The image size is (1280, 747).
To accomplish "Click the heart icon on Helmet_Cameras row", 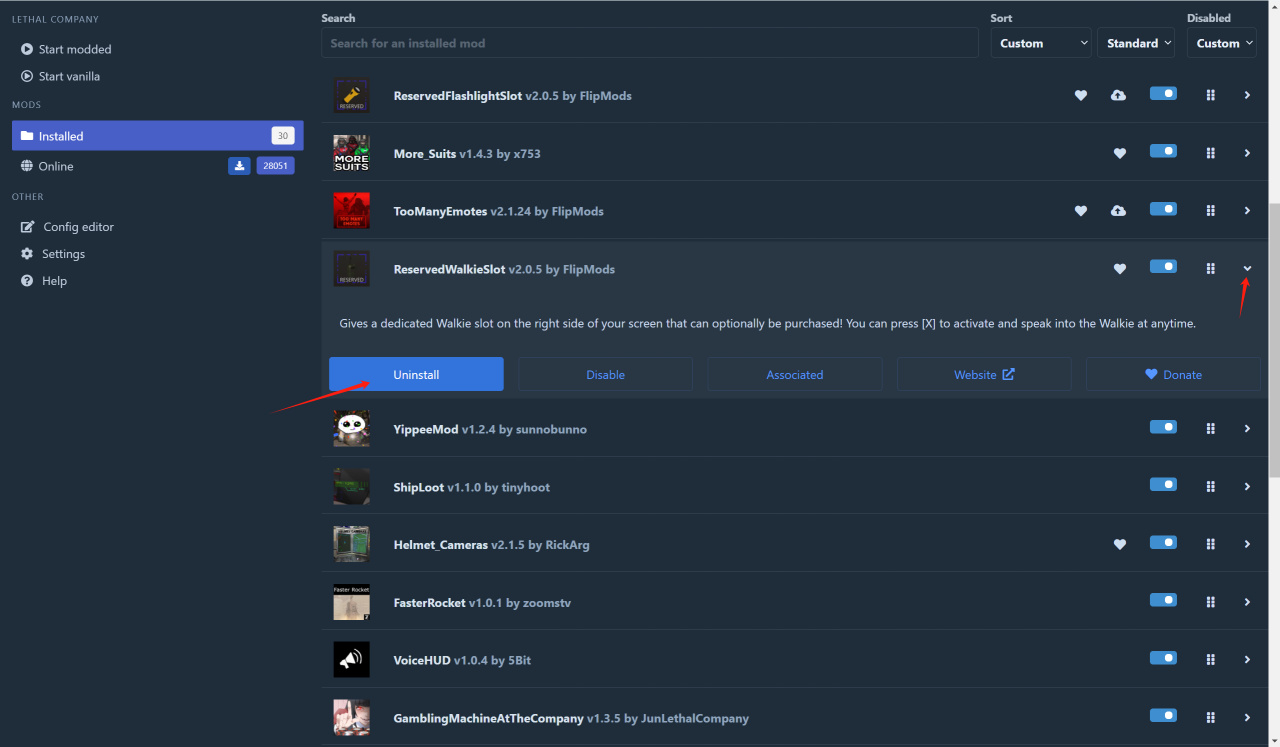I will click(x=1120, y=544).
